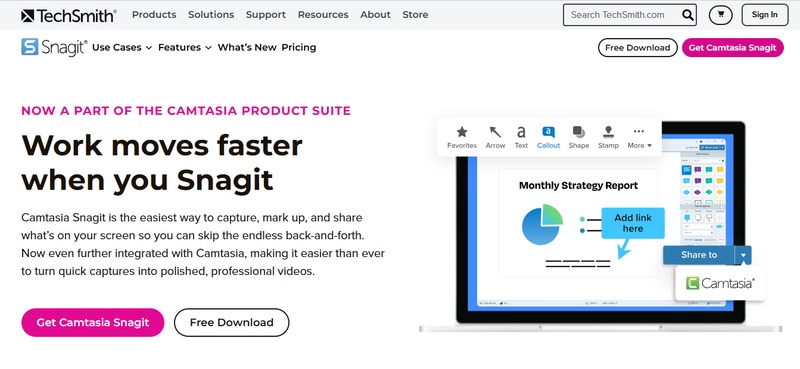Viewport: 800px width, 369px height.
Task: Open the shopping cart icon
Action: 720,15
